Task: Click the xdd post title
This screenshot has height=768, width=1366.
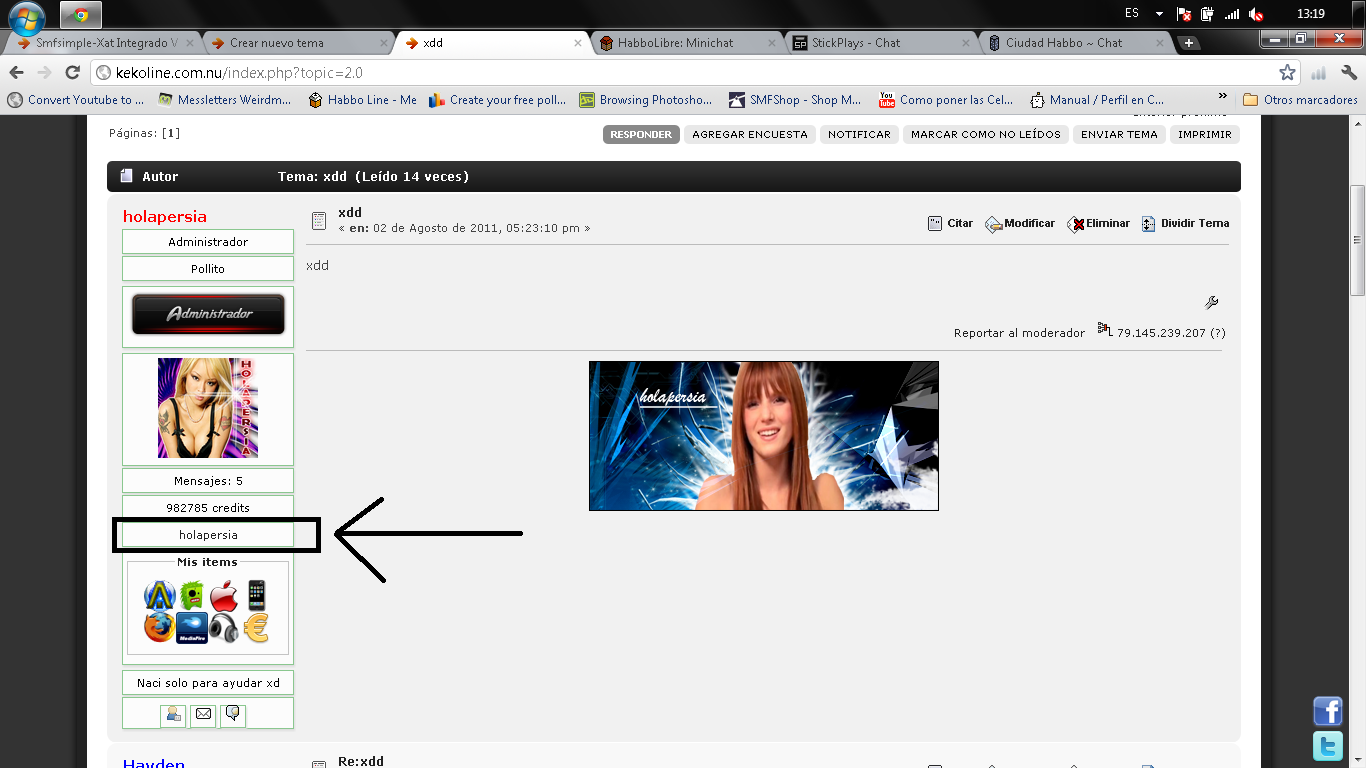Action: click(x=350, y=212)
